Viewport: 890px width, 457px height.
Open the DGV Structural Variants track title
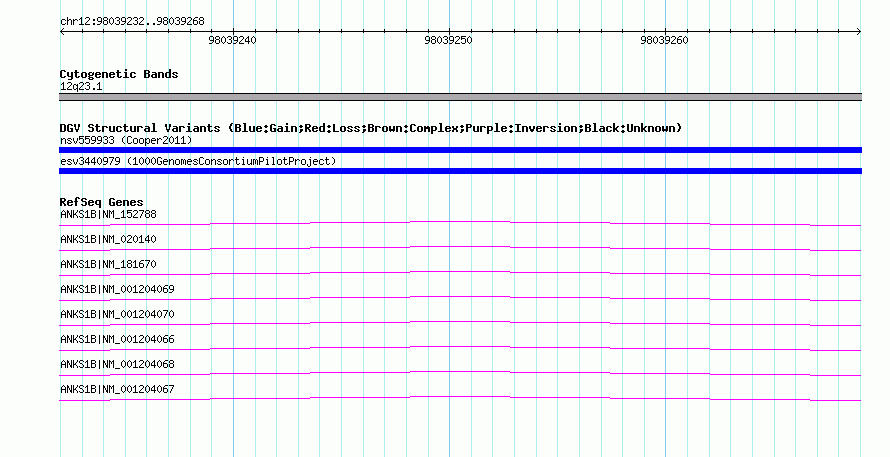click(371, 128)
